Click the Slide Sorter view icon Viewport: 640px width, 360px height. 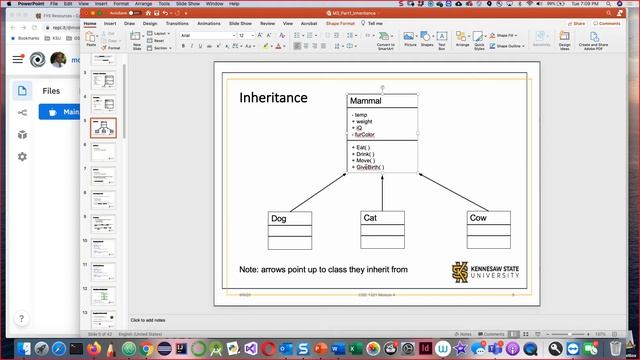click(526, 334)
